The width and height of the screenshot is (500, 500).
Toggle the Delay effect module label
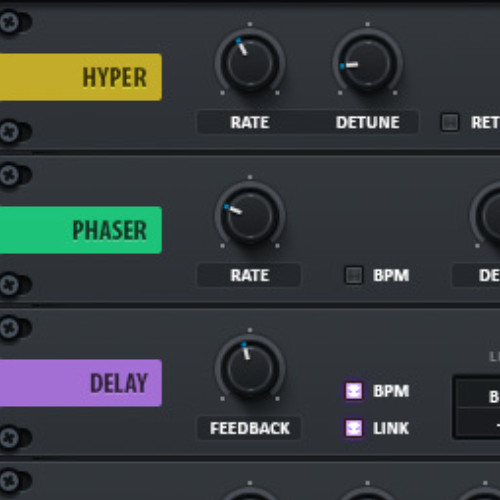[x=81, y=383]
